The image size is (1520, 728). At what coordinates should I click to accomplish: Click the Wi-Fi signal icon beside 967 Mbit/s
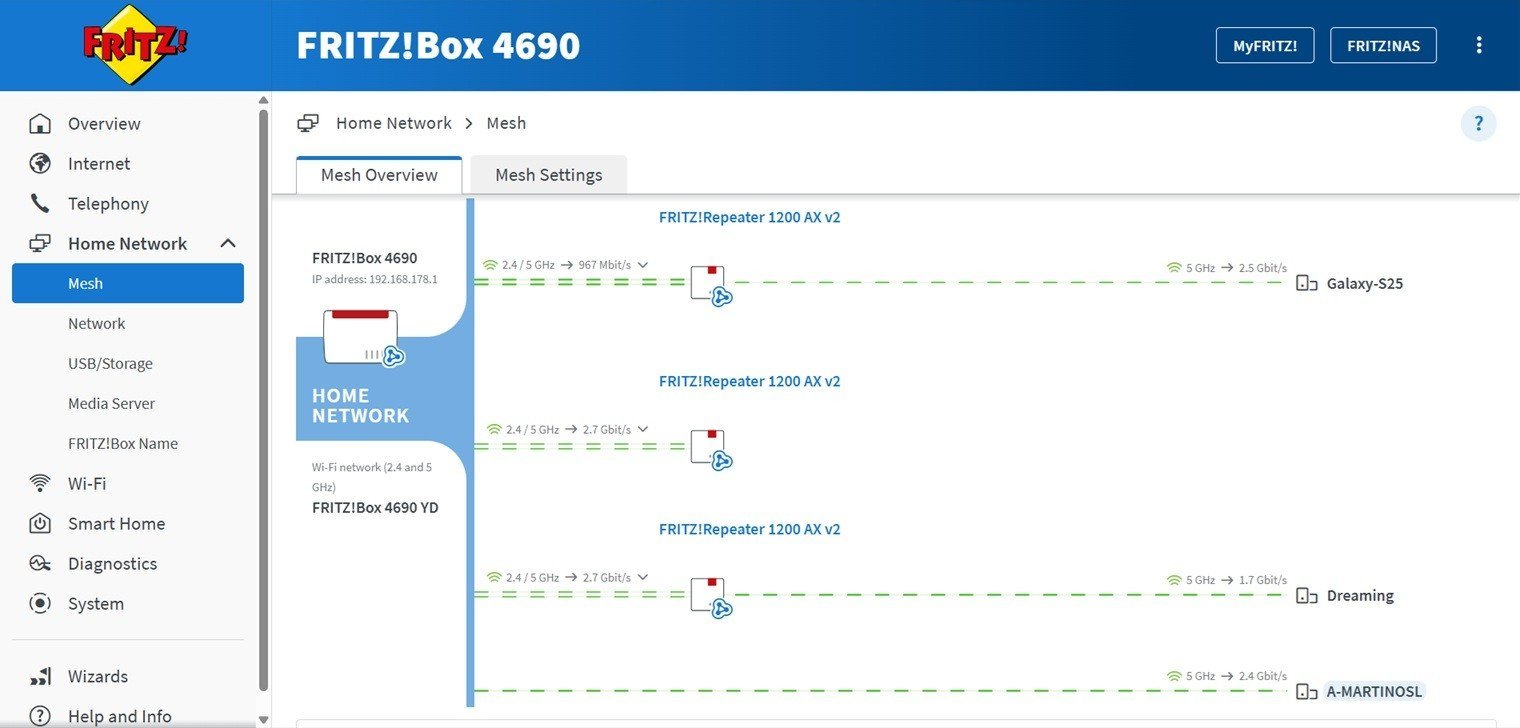point(491,265)
